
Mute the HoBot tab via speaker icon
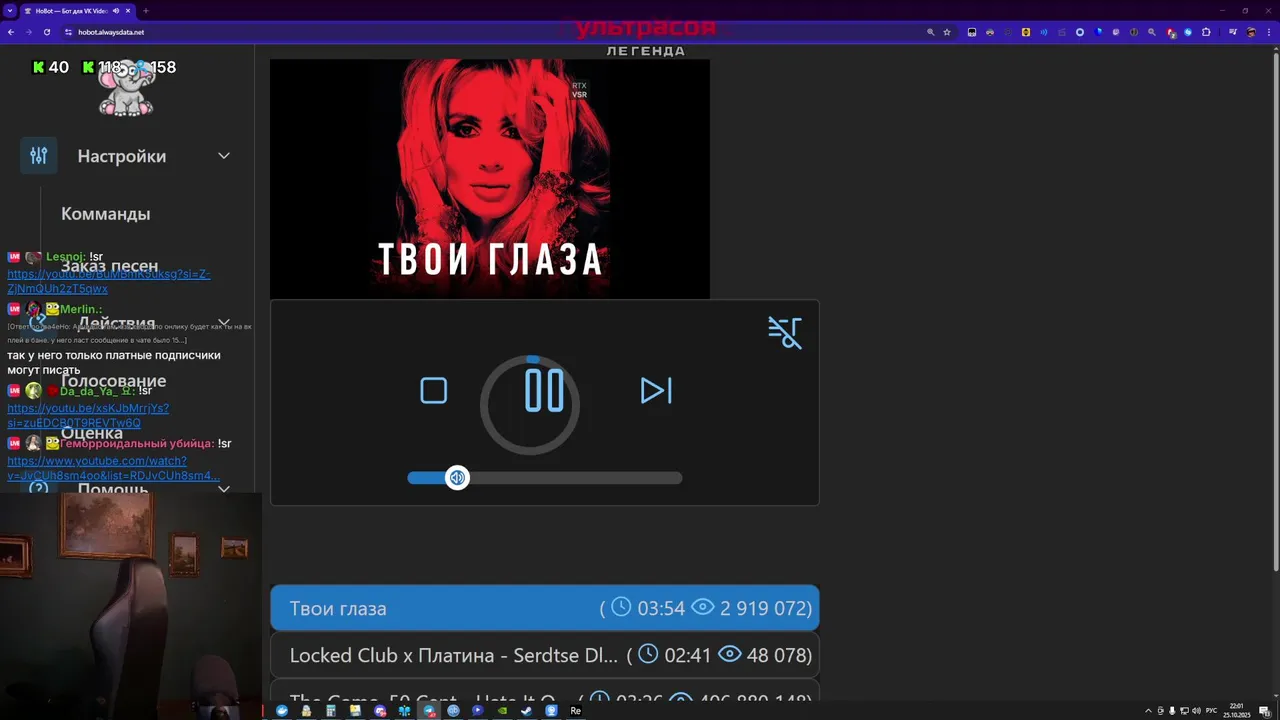click(116, 11)
